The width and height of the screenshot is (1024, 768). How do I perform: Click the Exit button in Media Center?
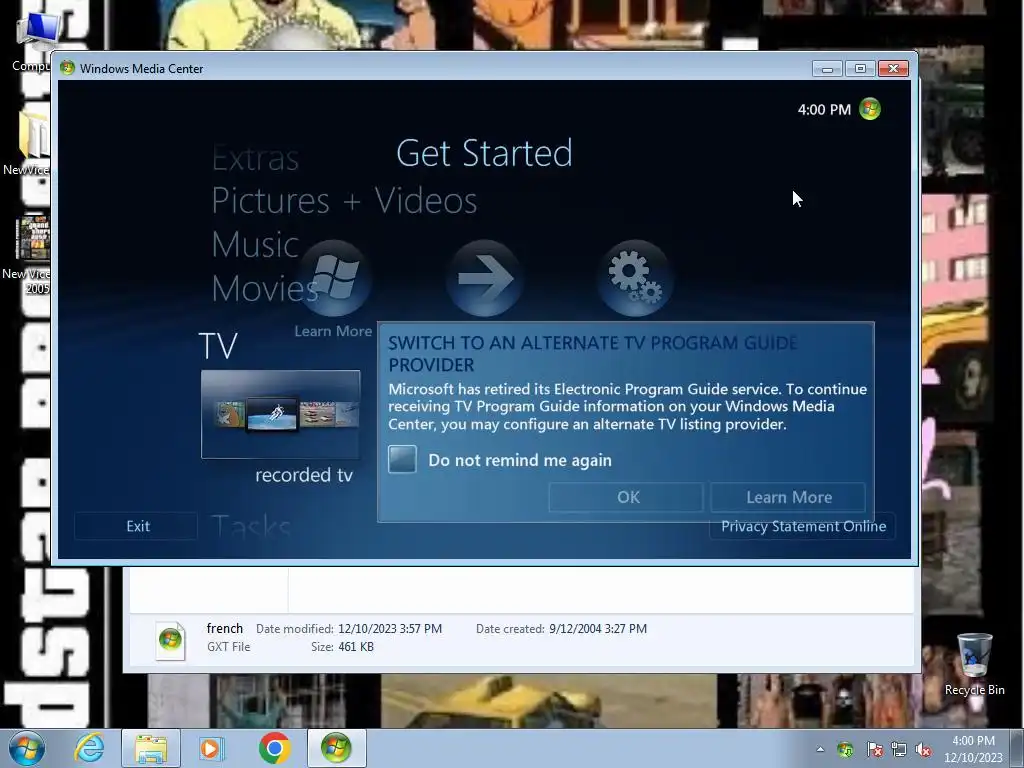point(136,526)
